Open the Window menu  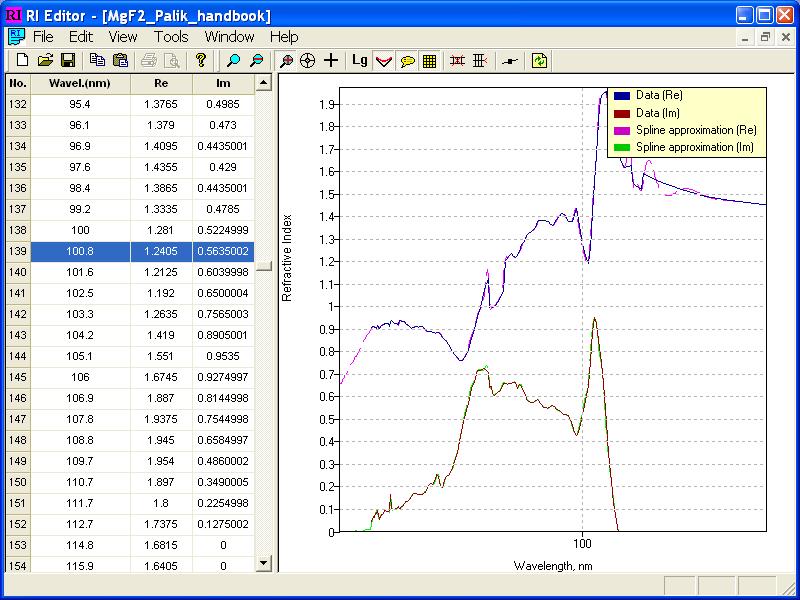pos(229,37)
